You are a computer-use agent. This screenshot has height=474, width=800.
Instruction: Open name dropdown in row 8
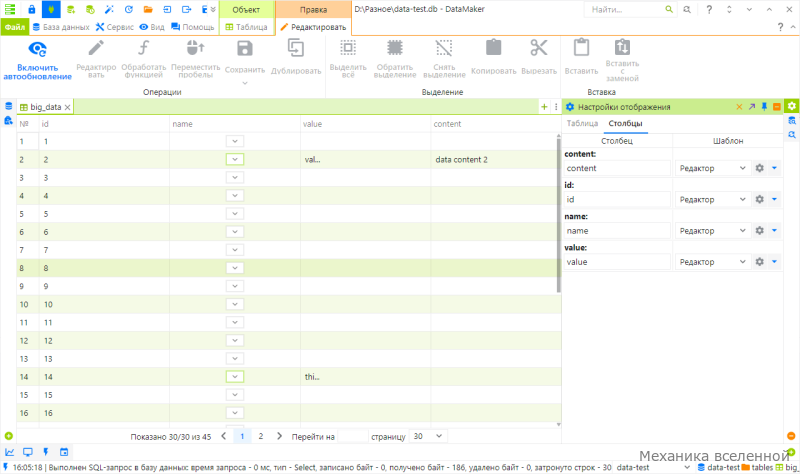[235, 268]
